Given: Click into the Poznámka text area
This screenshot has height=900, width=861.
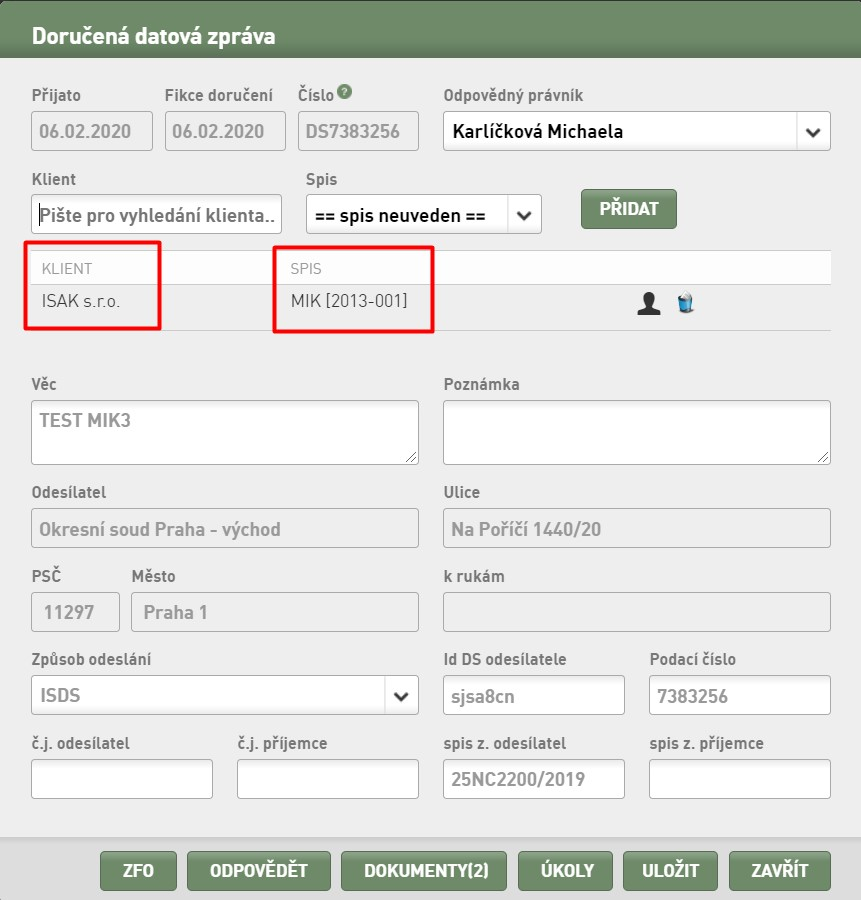Looking at the screenshot, I should click(x=637, y=432).
